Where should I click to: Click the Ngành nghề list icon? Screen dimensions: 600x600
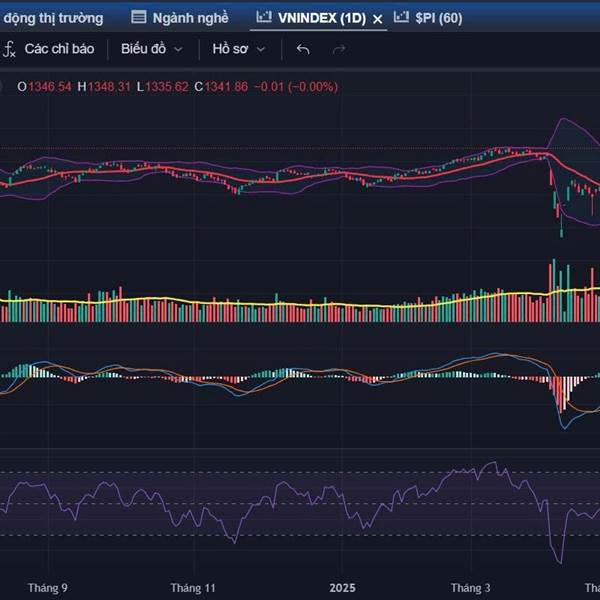[138, 17]
